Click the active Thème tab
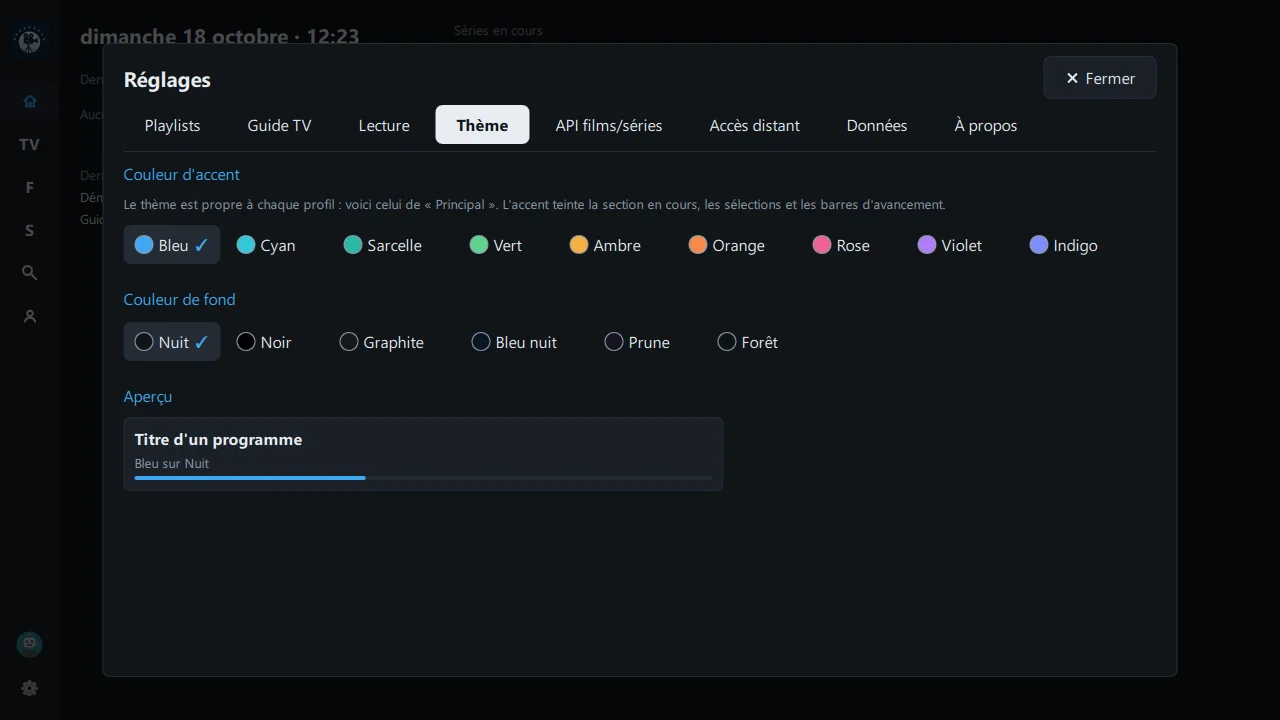The width and height of the screenshot is (1280, 720). click(482, 125)
